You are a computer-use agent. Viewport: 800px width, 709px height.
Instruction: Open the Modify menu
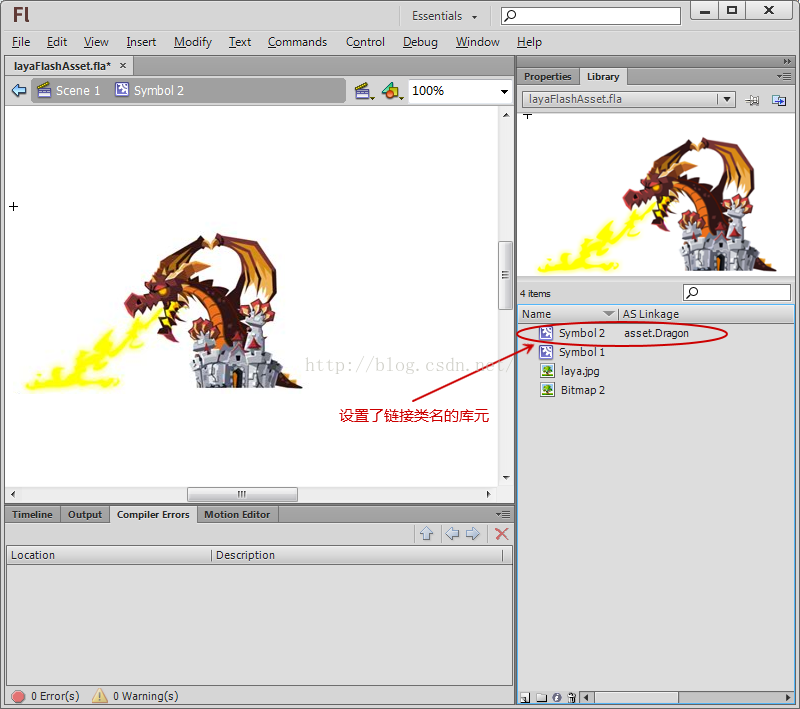[x=193, y=42]
